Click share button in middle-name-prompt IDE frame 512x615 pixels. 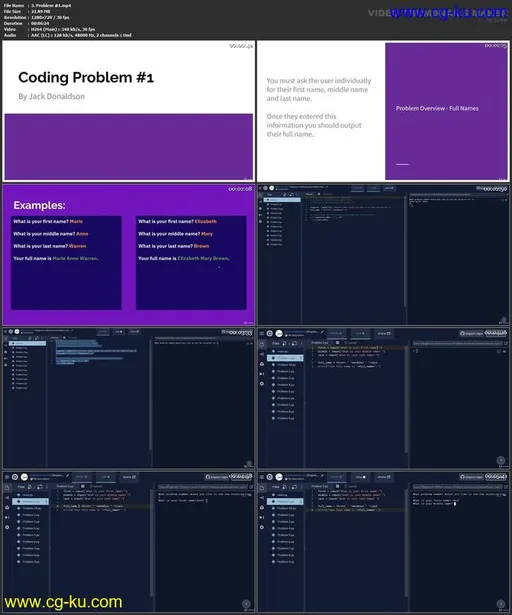tap(384, 477)
